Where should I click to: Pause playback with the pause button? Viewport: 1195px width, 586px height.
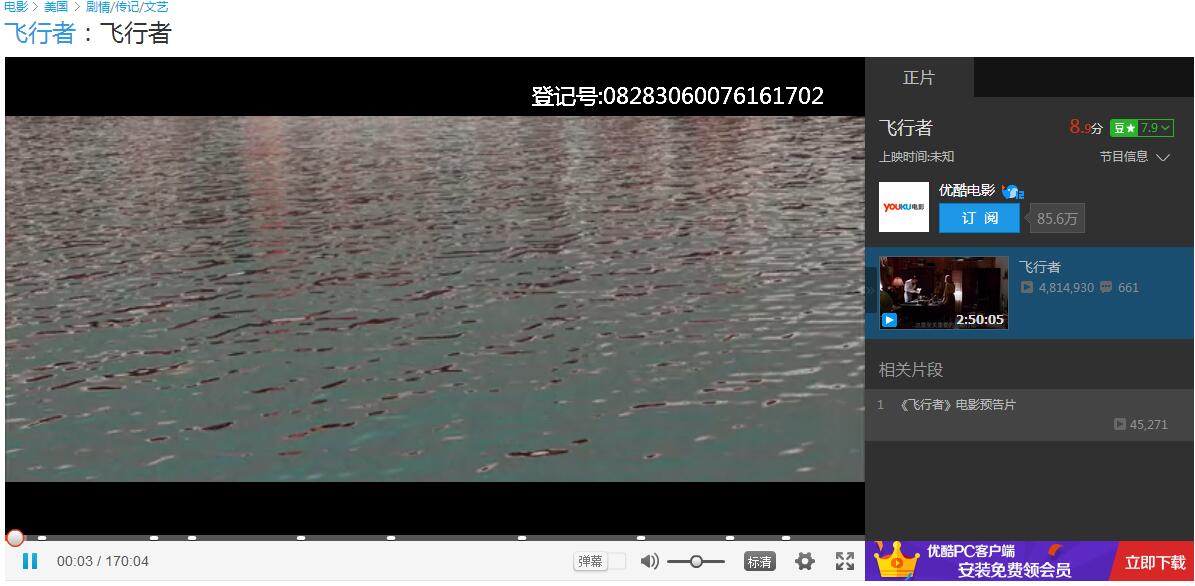[x=31, y=561]
